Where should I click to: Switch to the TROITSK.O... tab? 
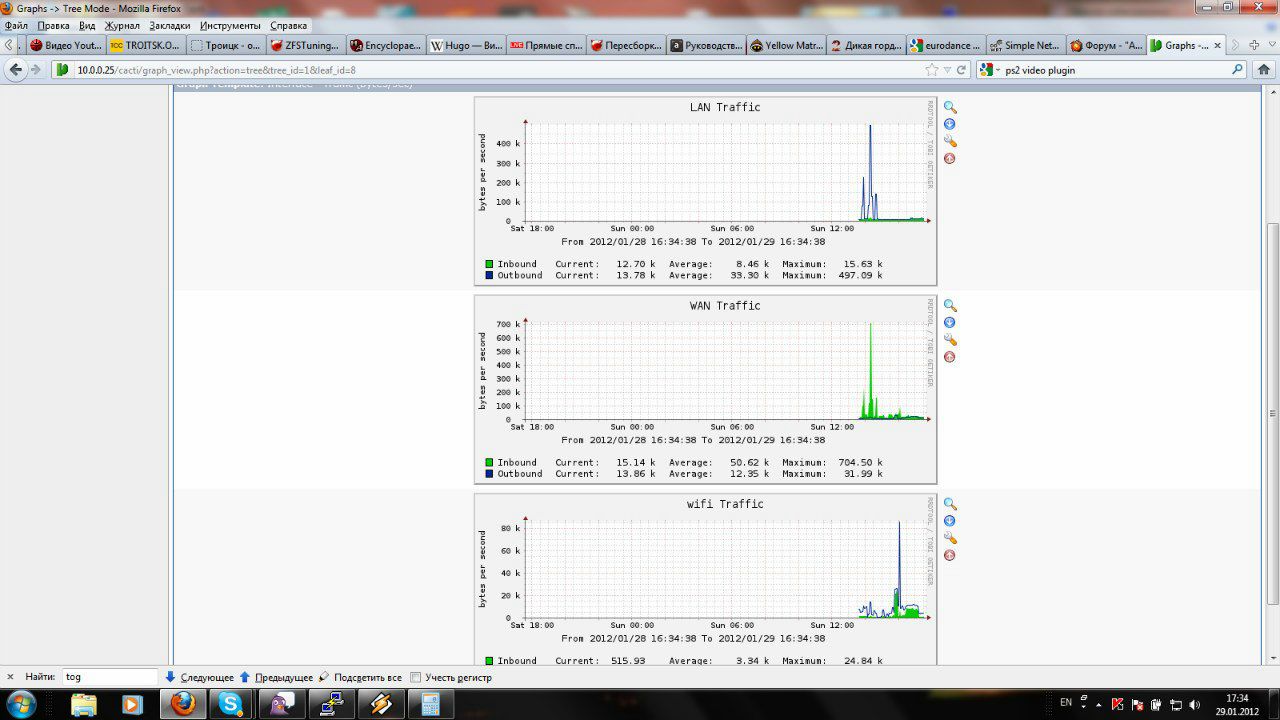pyautogui.click(x=146, y=45)
